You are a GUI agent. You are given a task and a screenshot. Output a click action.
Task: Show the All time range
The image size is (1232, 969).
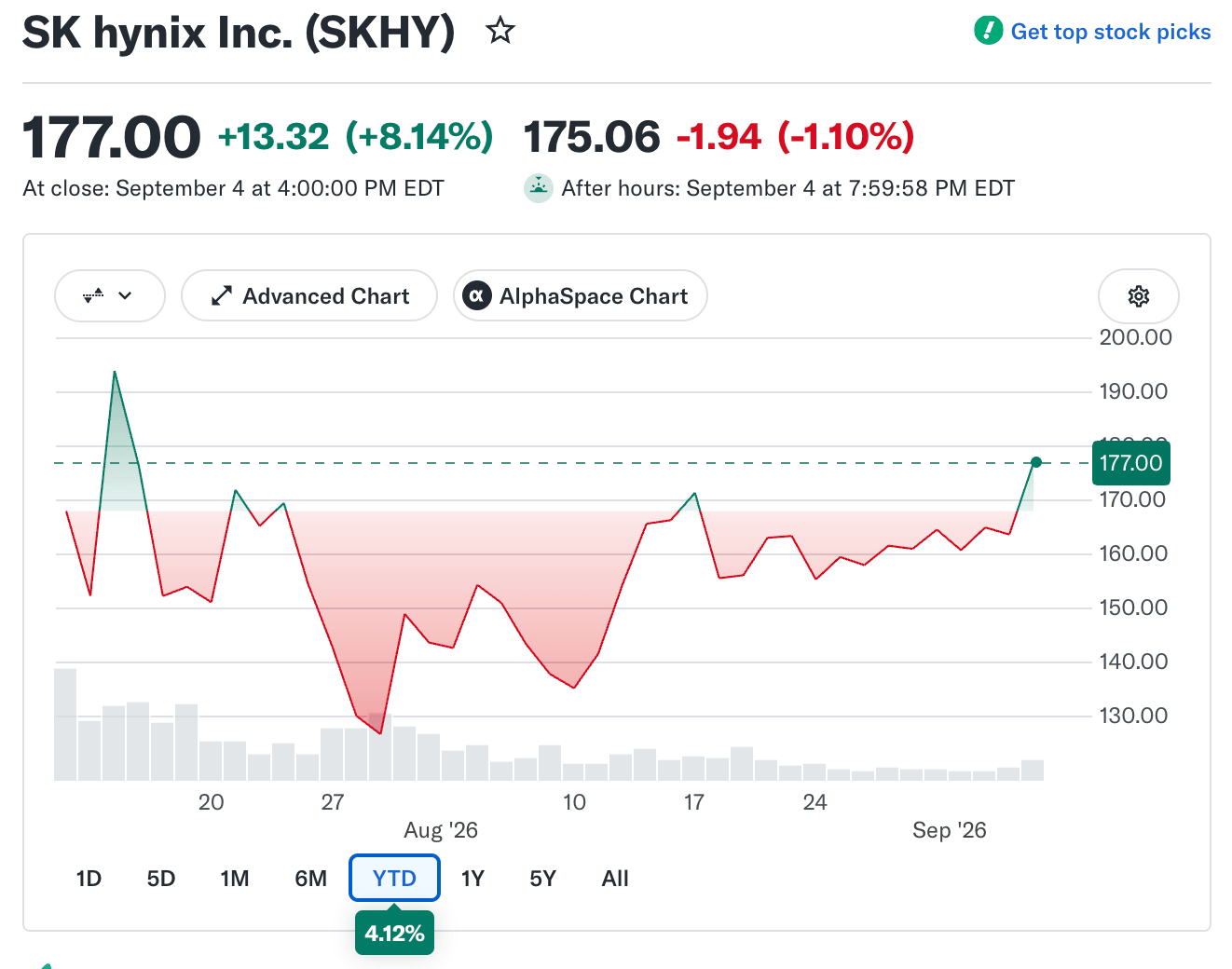[x=615, y=879]
